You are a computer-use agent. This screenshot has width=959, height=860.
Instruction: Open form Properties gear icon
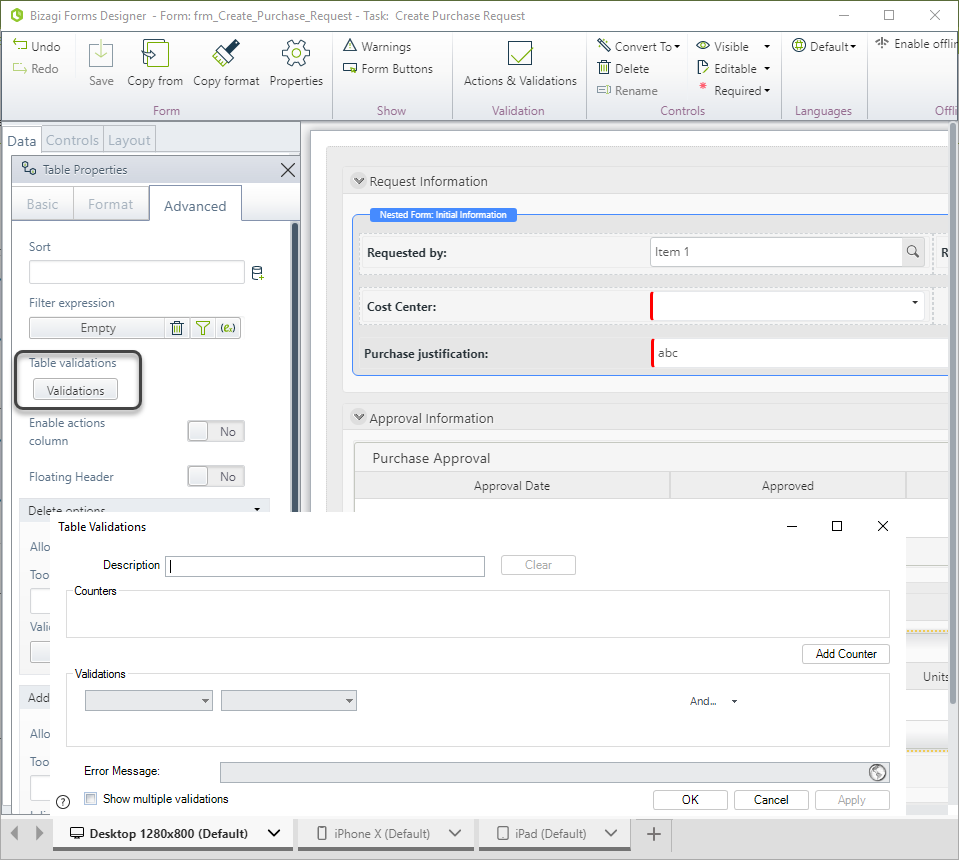296,54
